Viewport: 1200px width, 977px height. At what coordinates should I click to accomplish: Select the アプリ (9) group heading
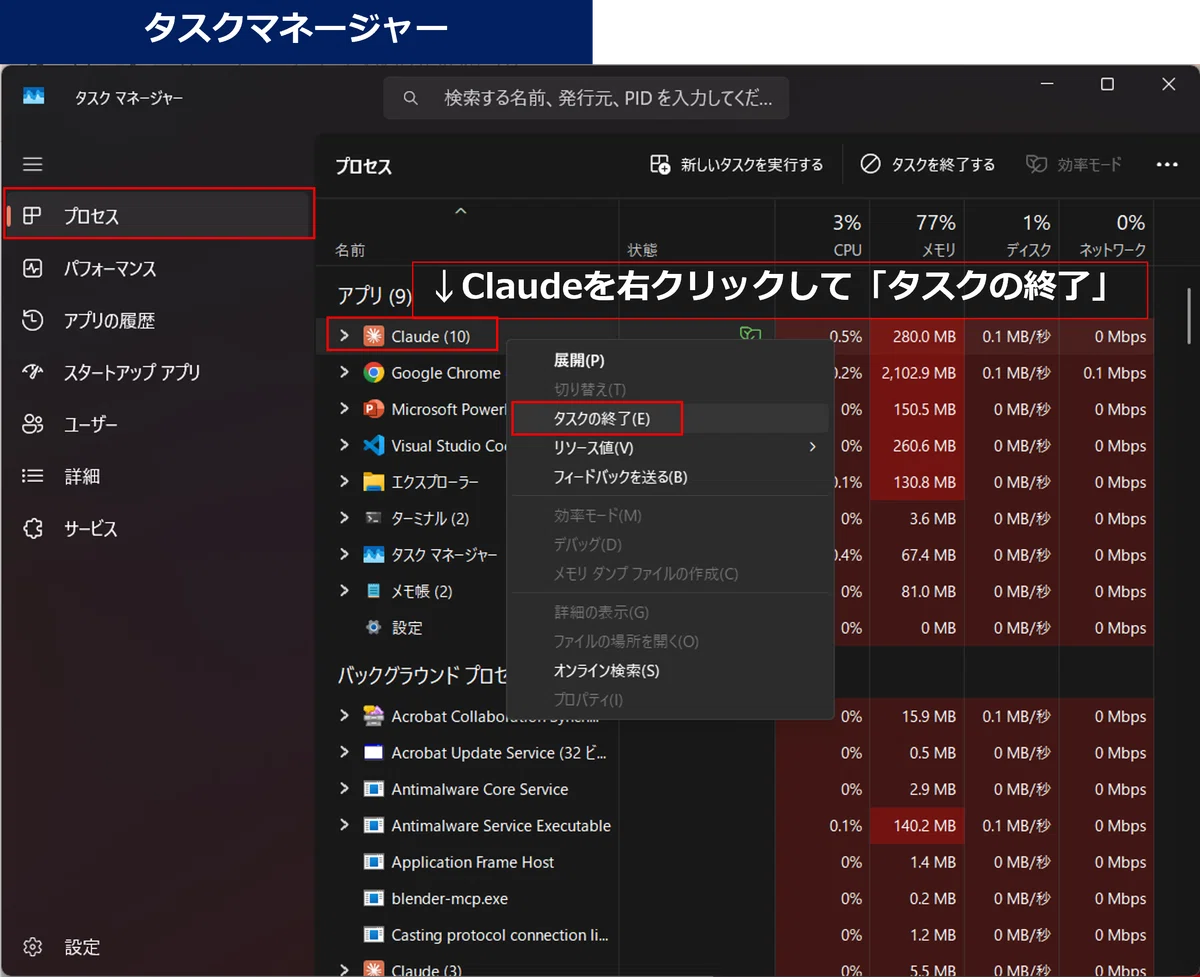click(374, 296)
